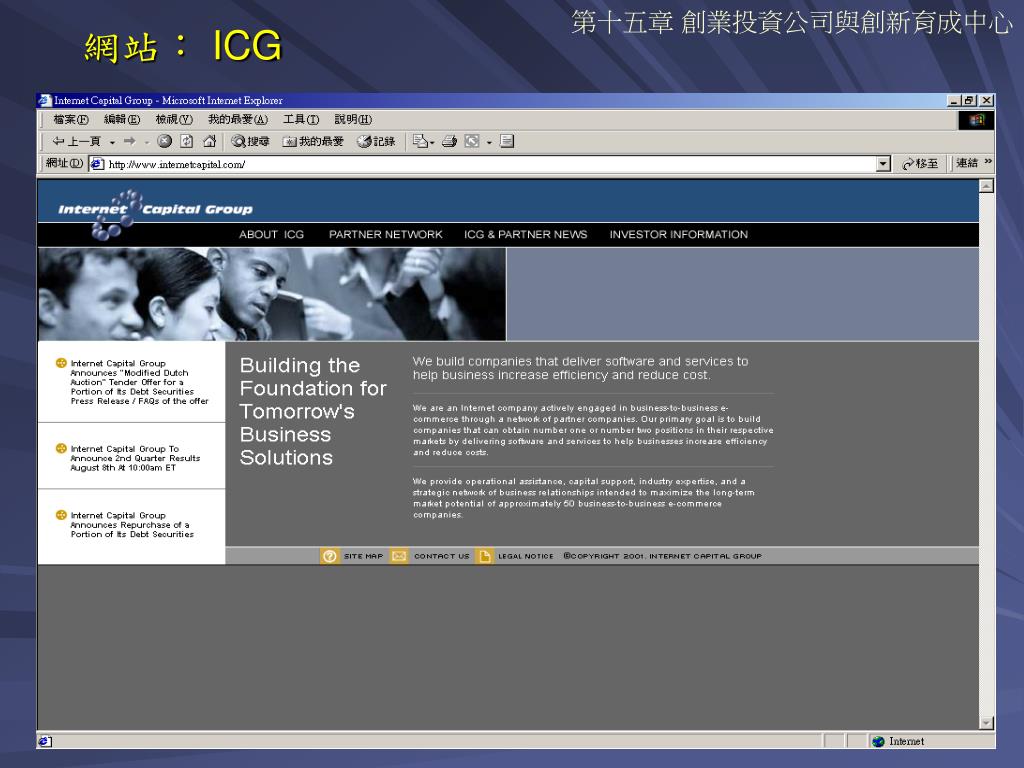The width and height of the screenshot is (1024, 768).
Task: Open the ABOUT ICG page
Action: [271, 234]
